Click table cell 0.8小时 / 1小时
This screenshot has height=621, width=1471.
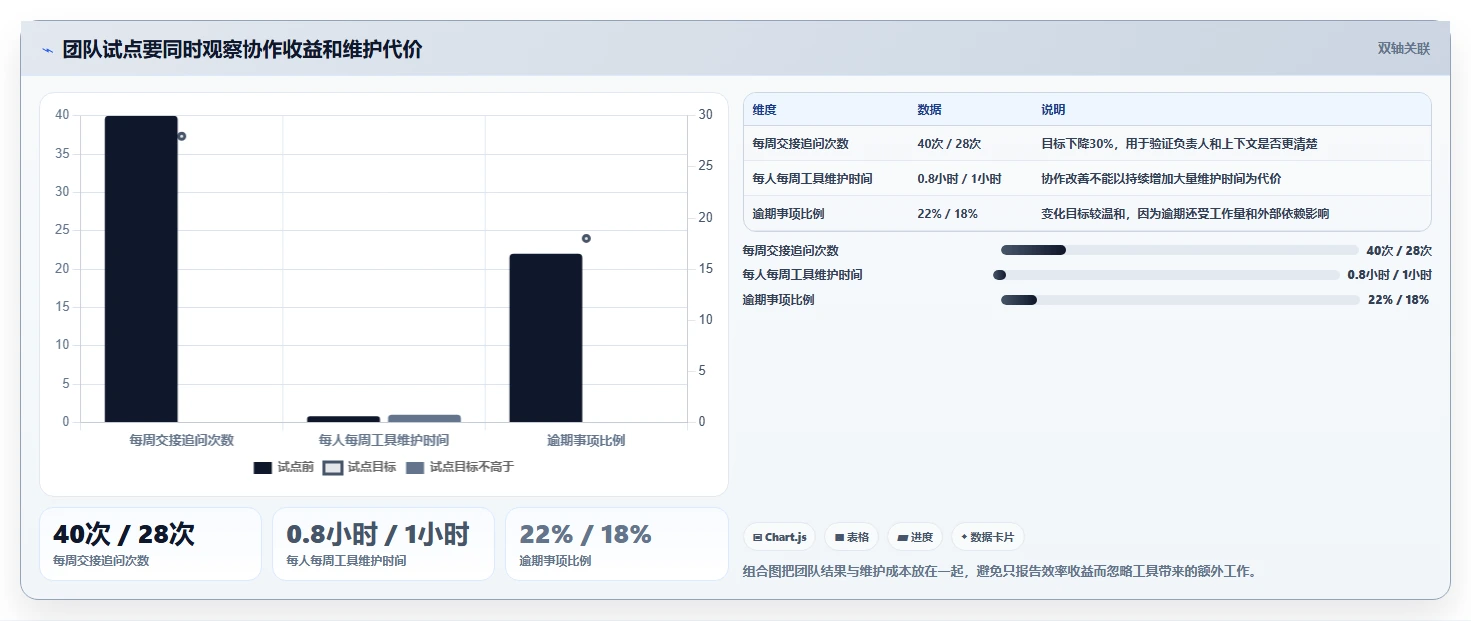959,179
